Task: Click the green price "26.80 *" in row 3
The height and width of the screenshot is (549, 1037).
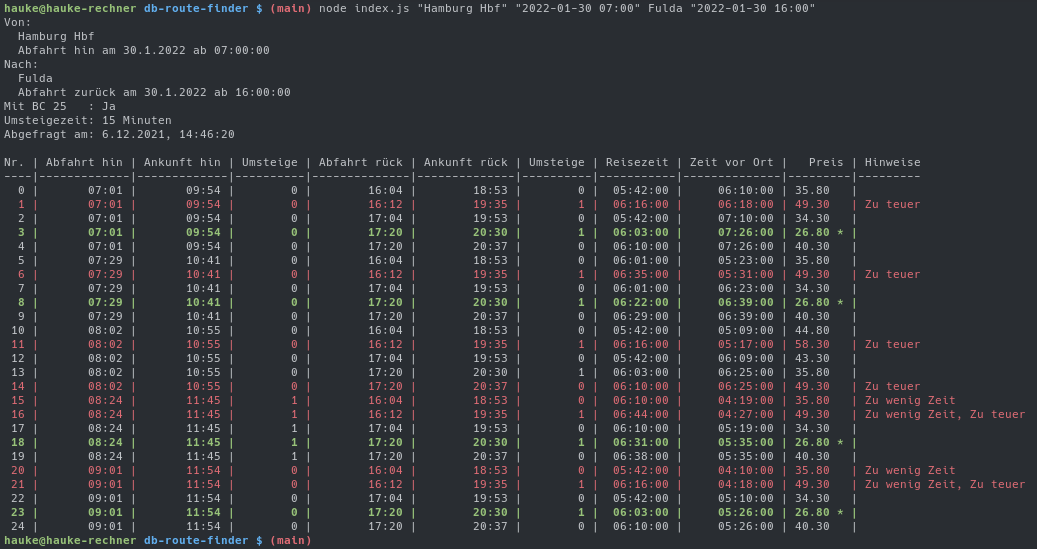Action: coord(819,232)
